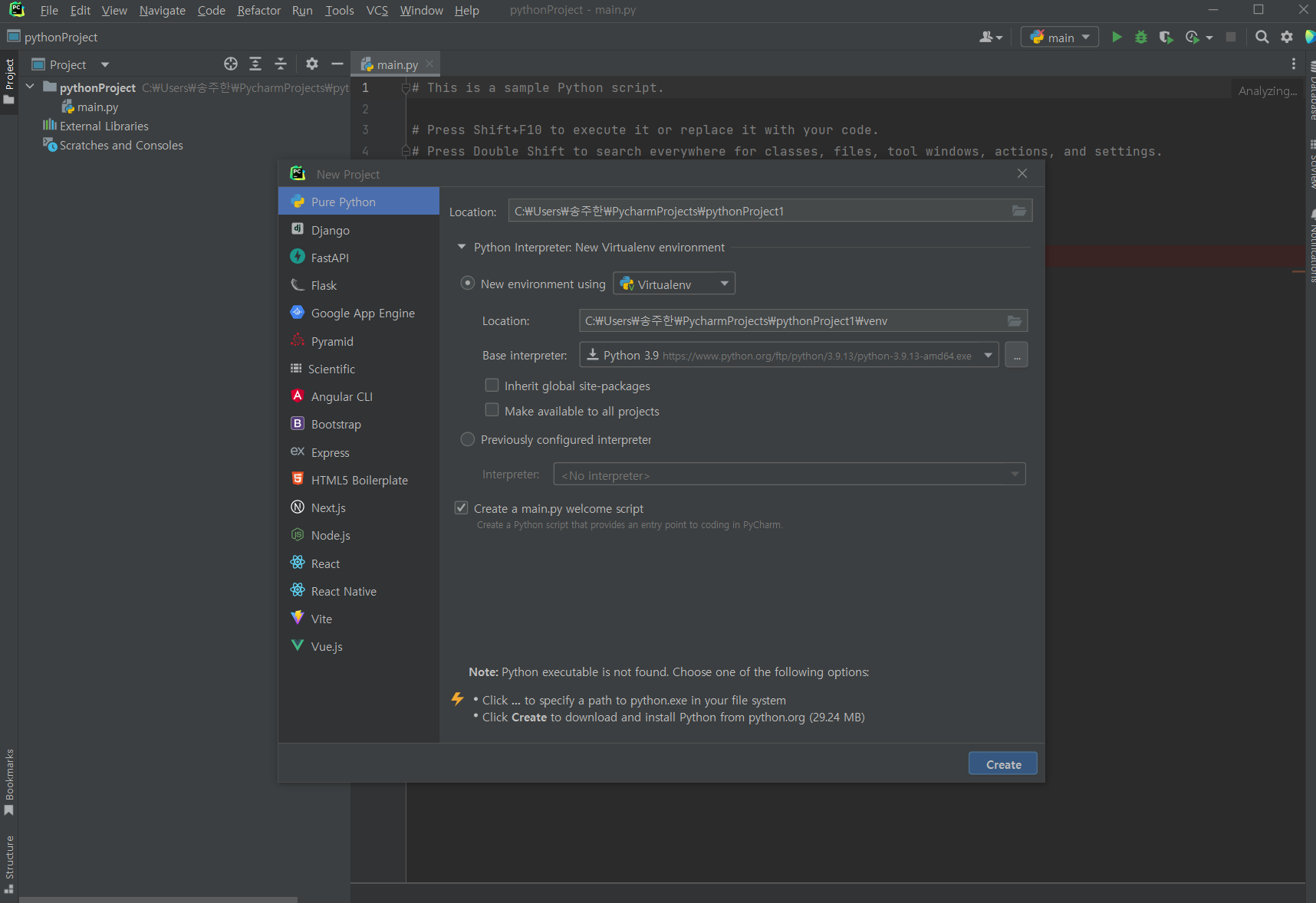Close the New Project dialog

1022,173
